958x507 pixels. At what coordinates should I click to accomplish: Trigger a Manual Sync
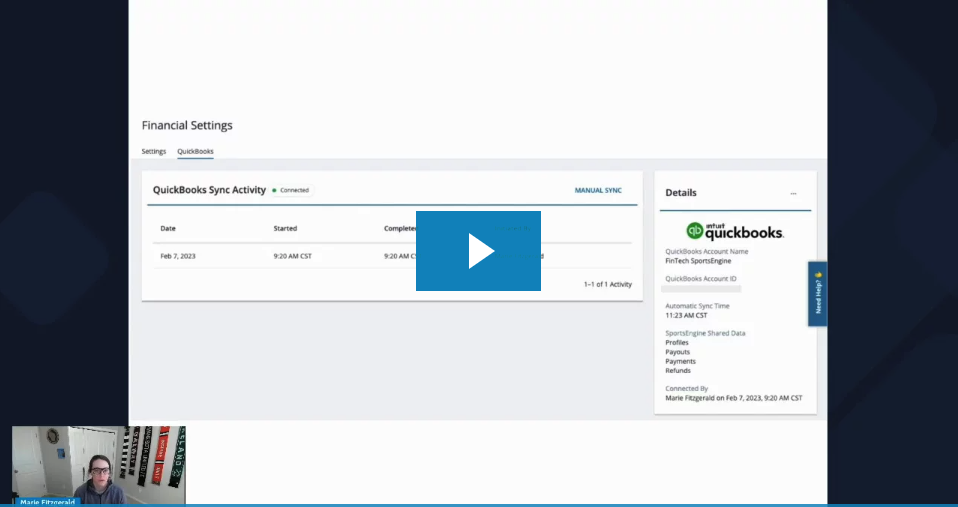598,190
